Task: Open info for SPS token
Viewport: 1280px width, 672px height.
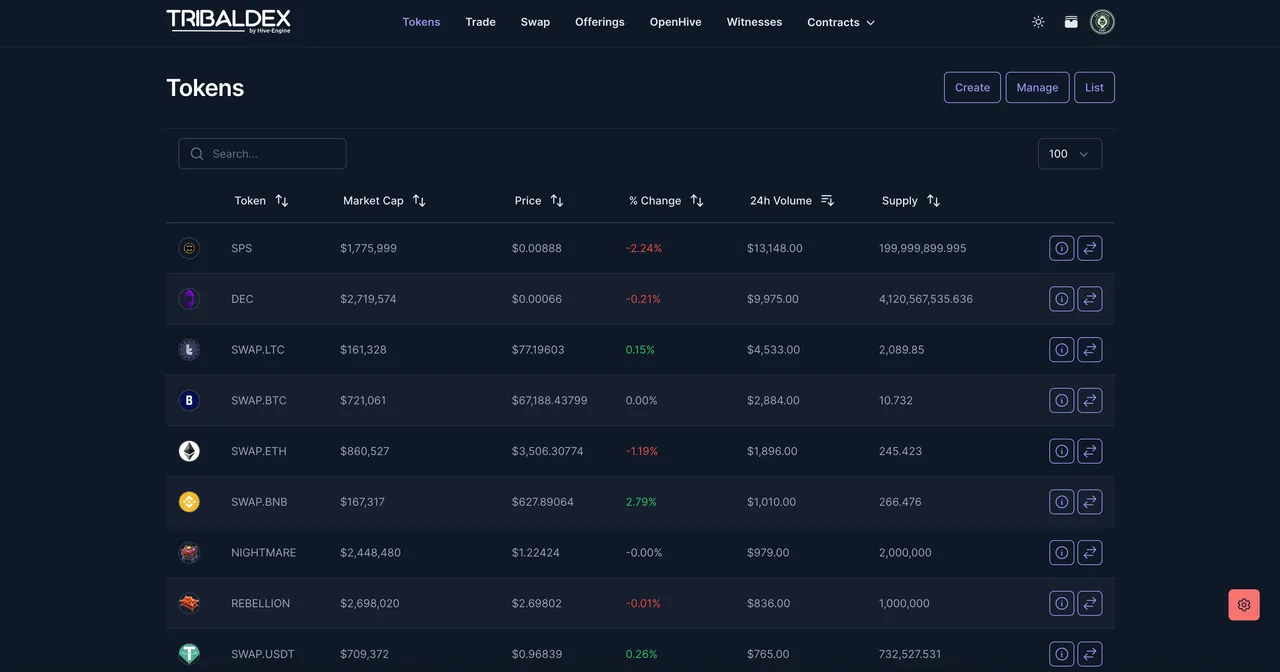Action: 1062,248
